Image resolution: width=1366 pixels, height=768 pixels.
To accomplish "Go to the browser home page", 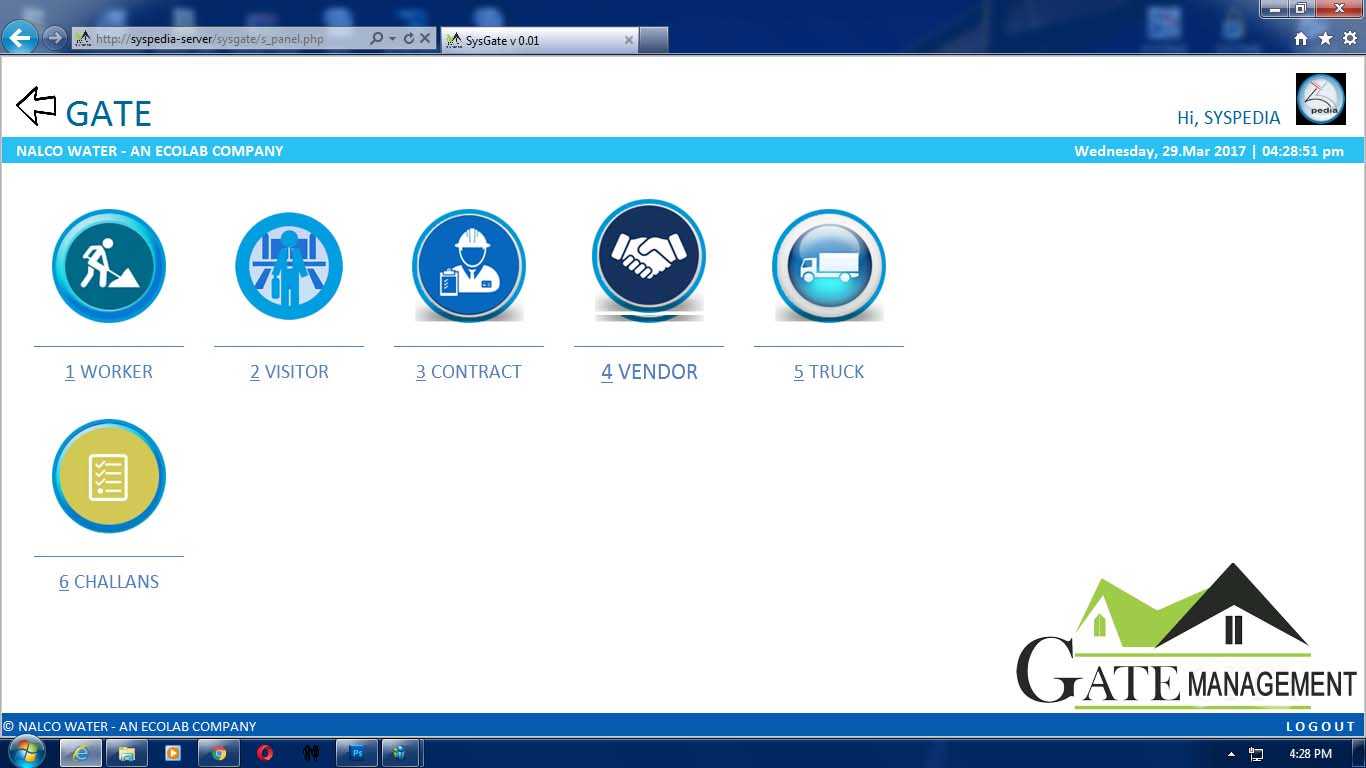I will coord(1301,39).
